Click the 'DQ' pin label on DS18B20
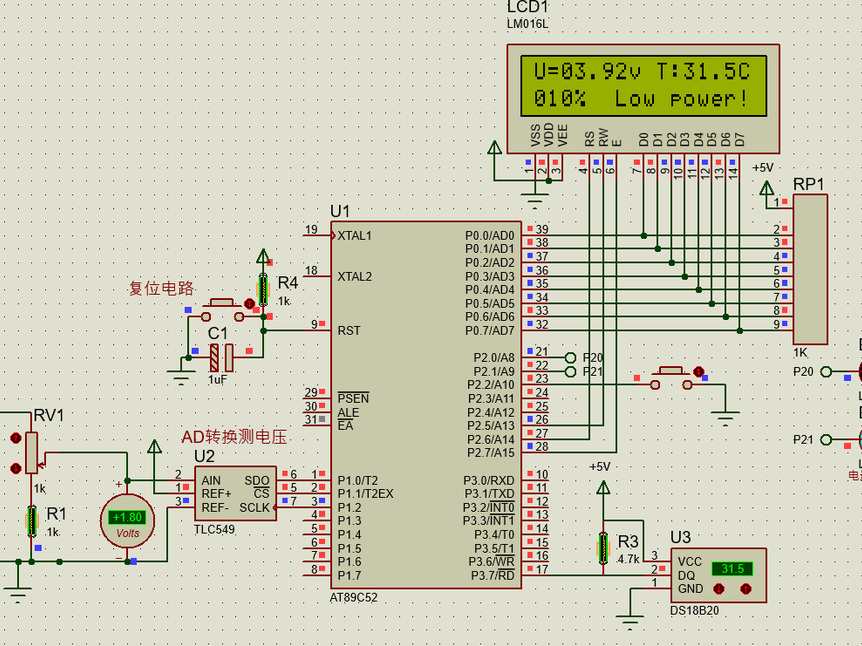Image resolution: width=862 pixels, height=646 pixels. 686,576
